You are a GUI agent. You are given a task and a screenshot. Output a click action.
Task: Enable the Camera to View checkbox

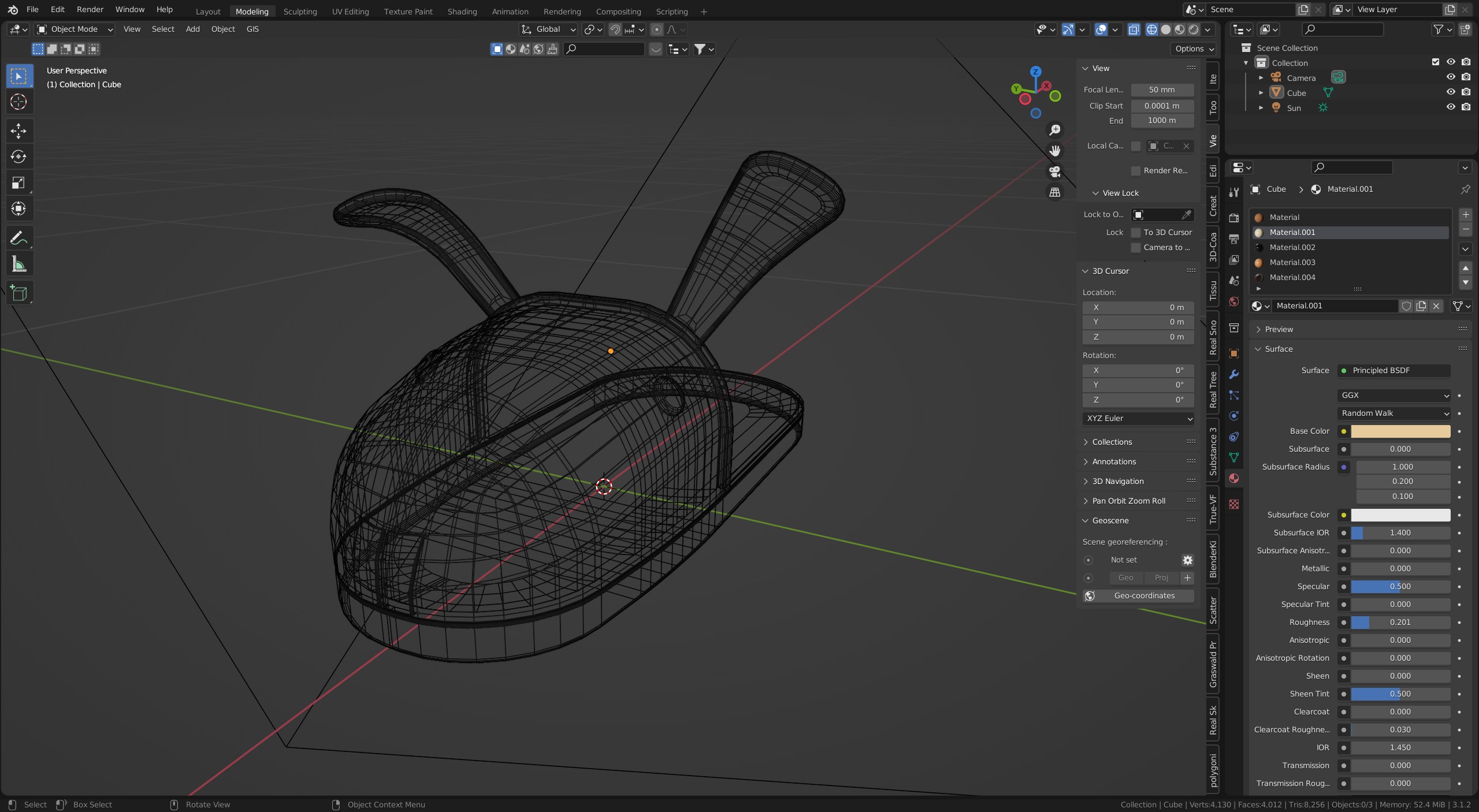click(1136, 247)
